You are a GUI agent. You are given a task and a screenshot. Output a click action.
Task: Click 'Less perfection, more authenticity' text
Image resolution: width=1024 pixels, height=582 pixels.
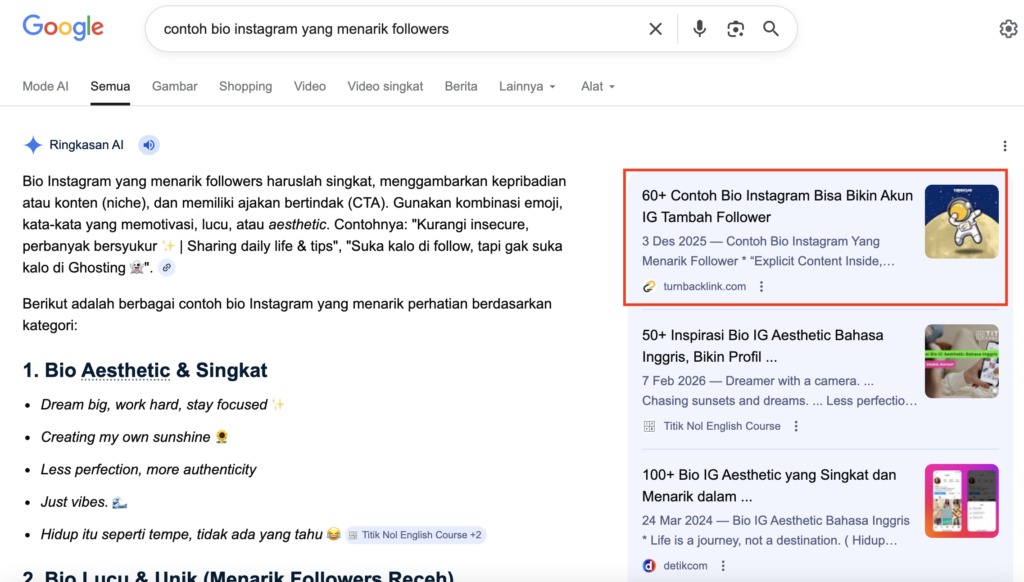coord(148,470)
